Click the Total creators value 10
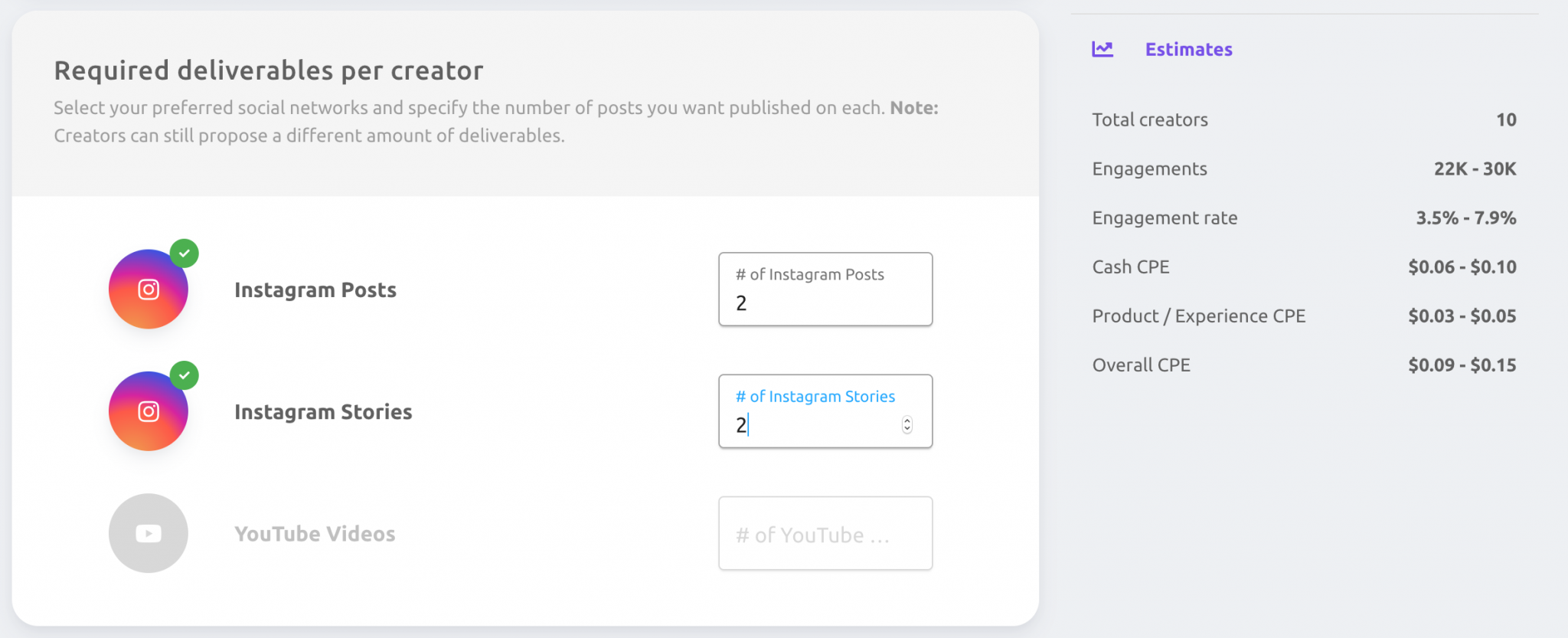 click(1506, 120)
